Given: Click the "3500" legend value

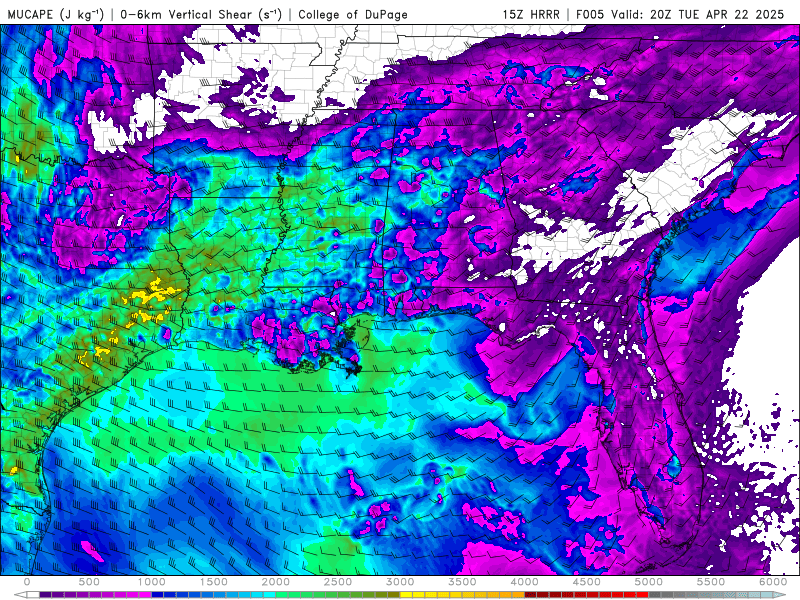Looking at the screenshot, I should pyautogui.click(x=462, y=582).
